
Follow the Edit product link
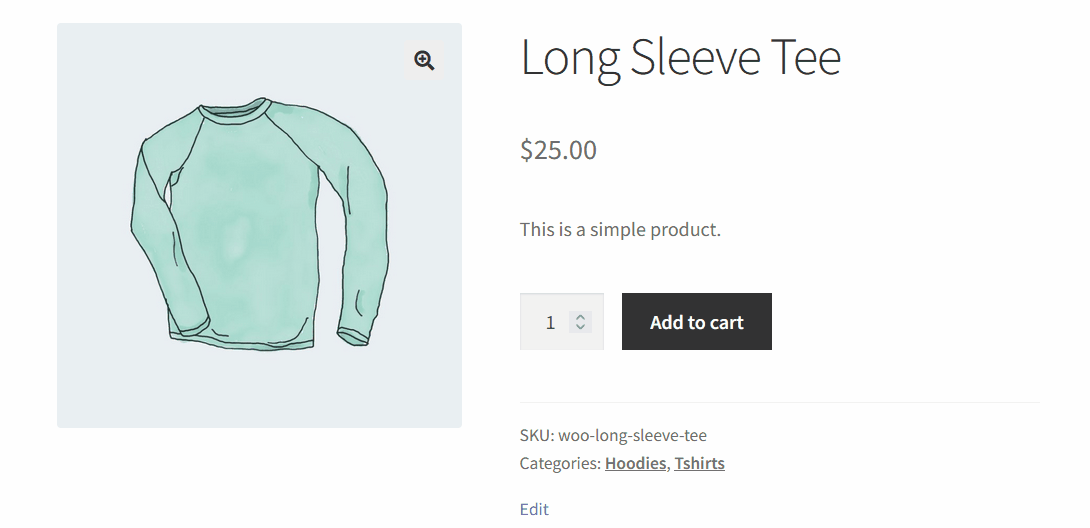coord(534,509)
